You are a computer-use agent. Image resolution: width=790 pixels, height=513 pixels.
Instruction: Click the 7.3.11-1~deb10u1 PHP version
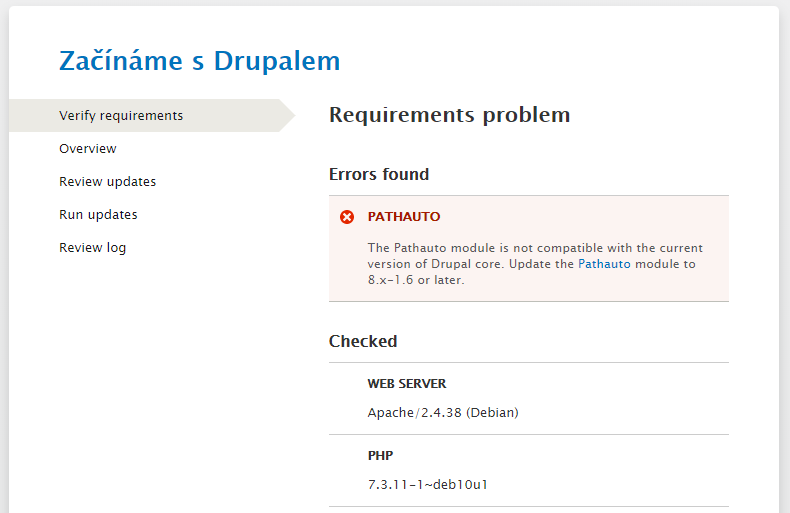pyautogui.click(x=428, y=485)
